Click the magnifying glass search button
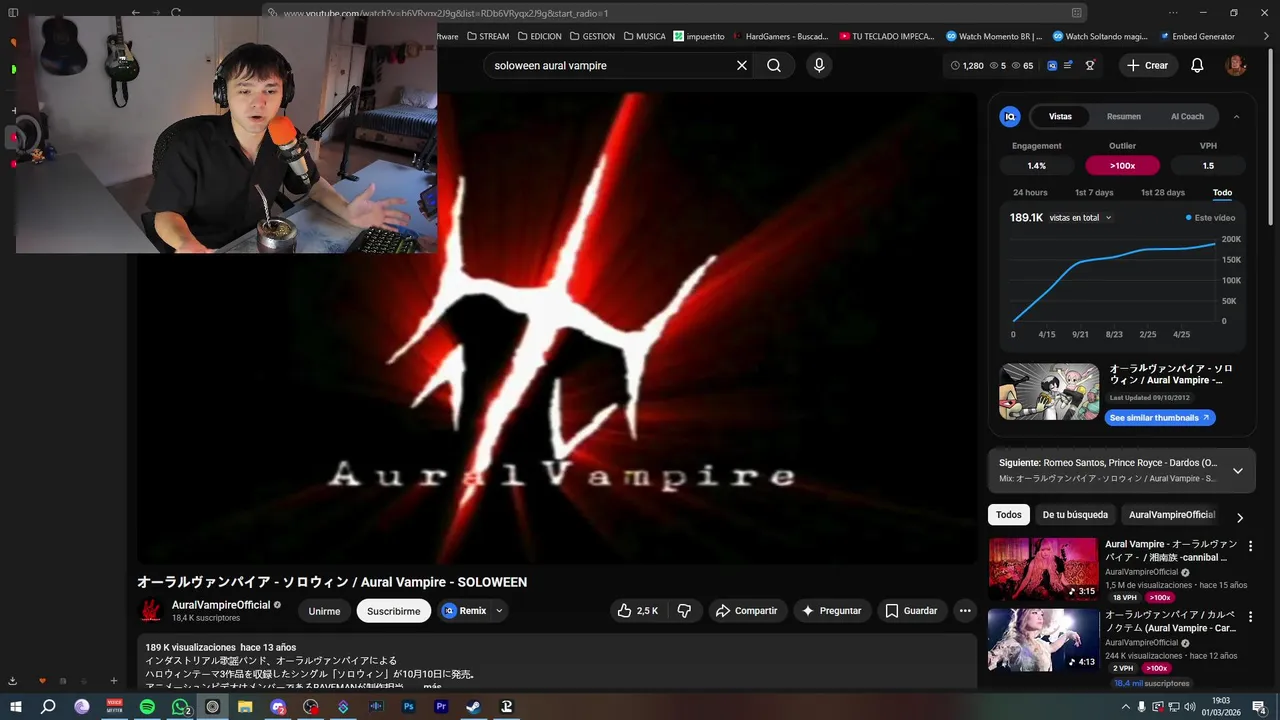This screenshot has height=720, width=1280. [774, 65]
